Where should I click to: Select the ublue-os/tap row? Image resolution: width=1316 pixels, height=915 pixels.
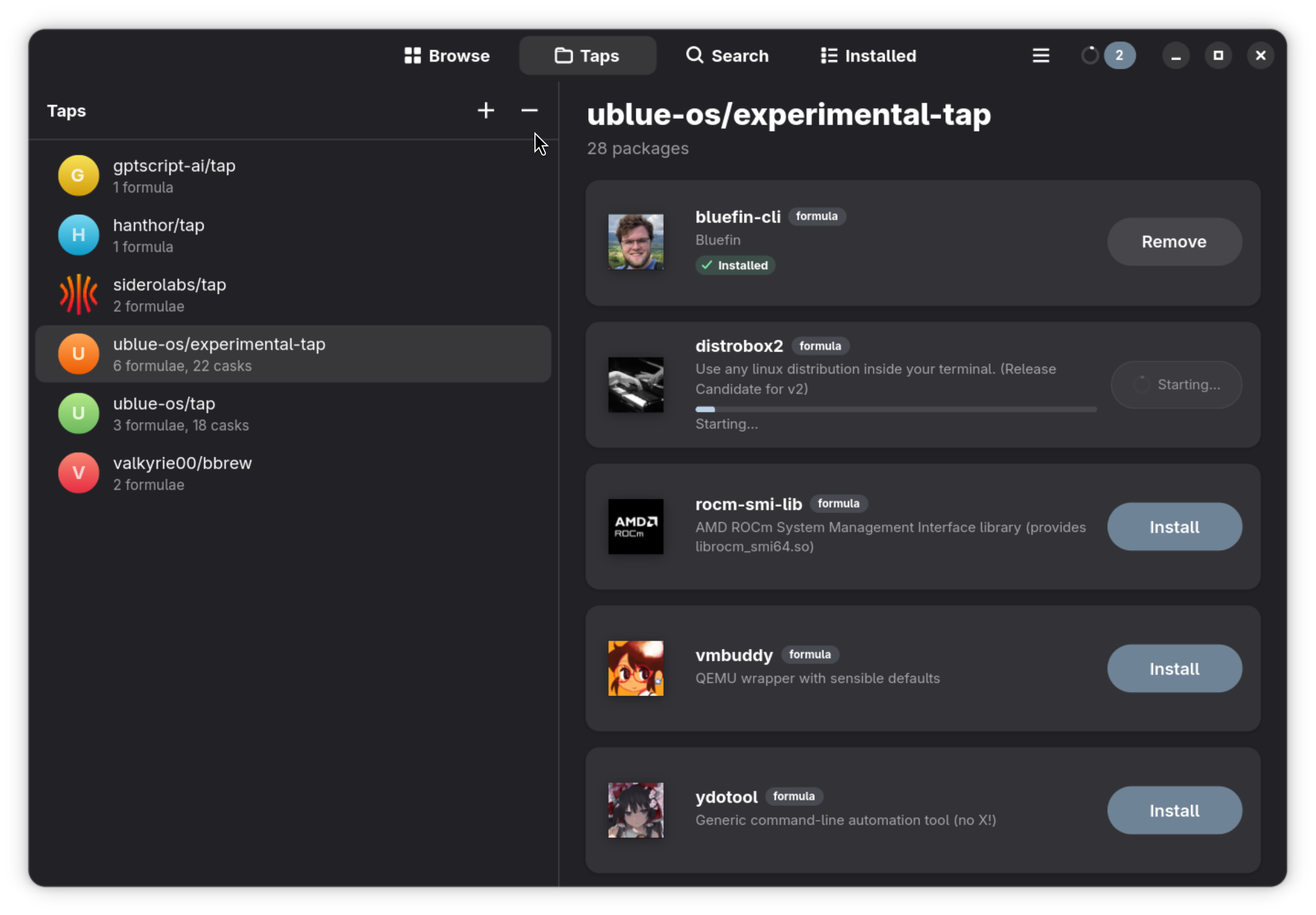pos(293,413)
